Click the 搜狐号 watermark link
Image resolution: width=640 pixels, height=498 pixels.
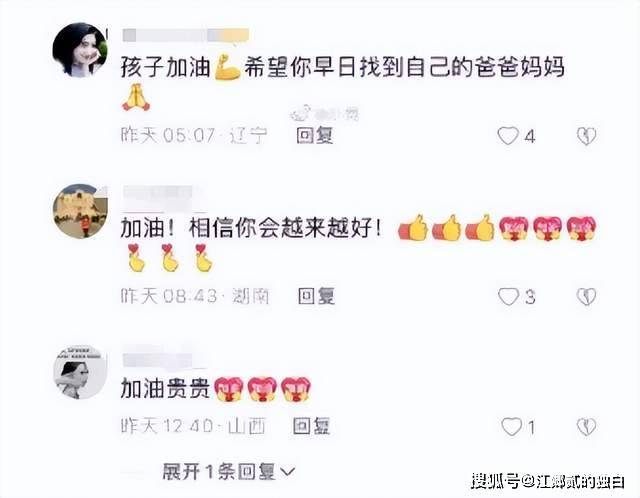pos(548,482)
